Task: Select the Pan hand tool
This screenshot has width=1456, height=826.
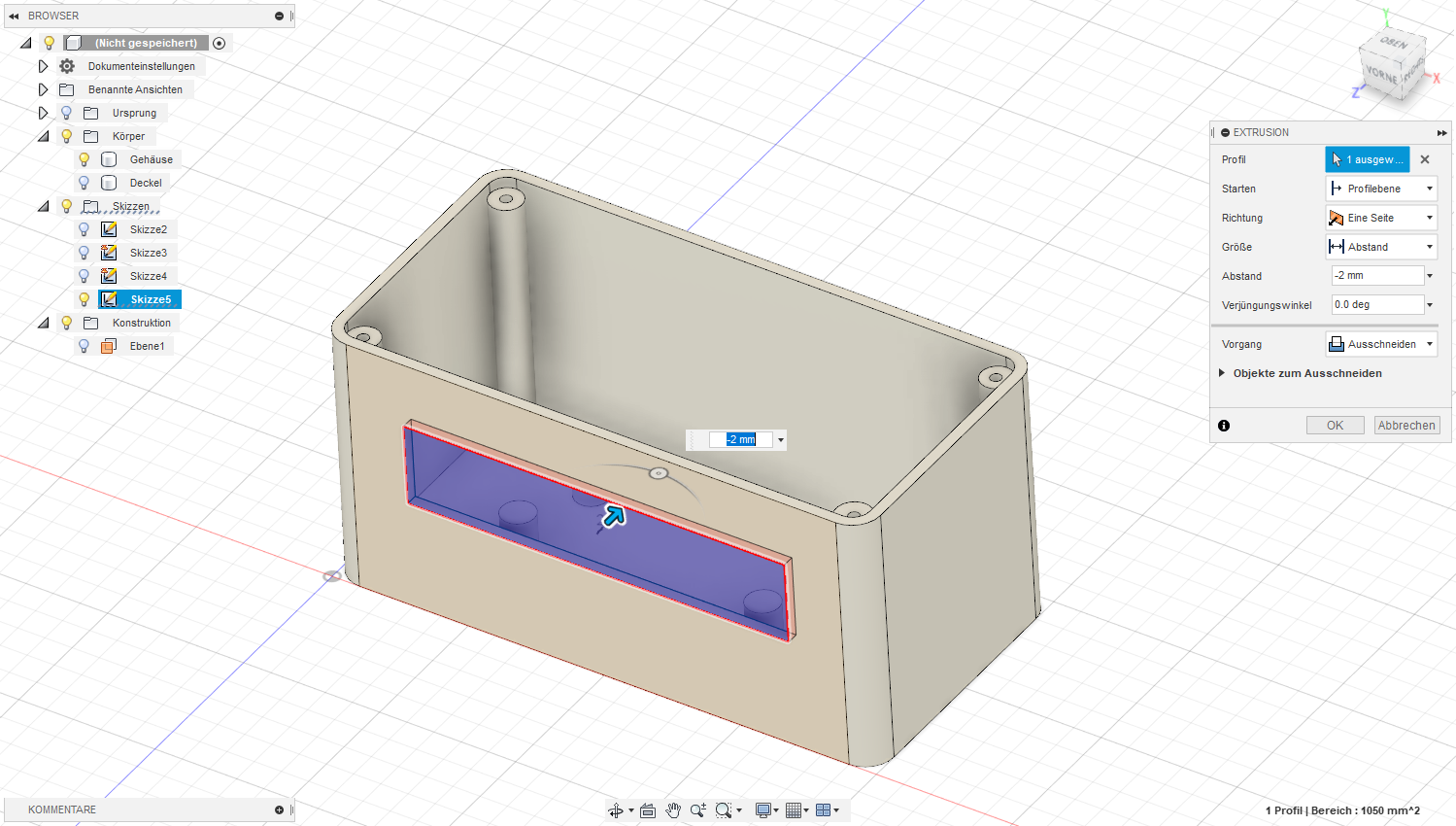Action: pos(673,810)
